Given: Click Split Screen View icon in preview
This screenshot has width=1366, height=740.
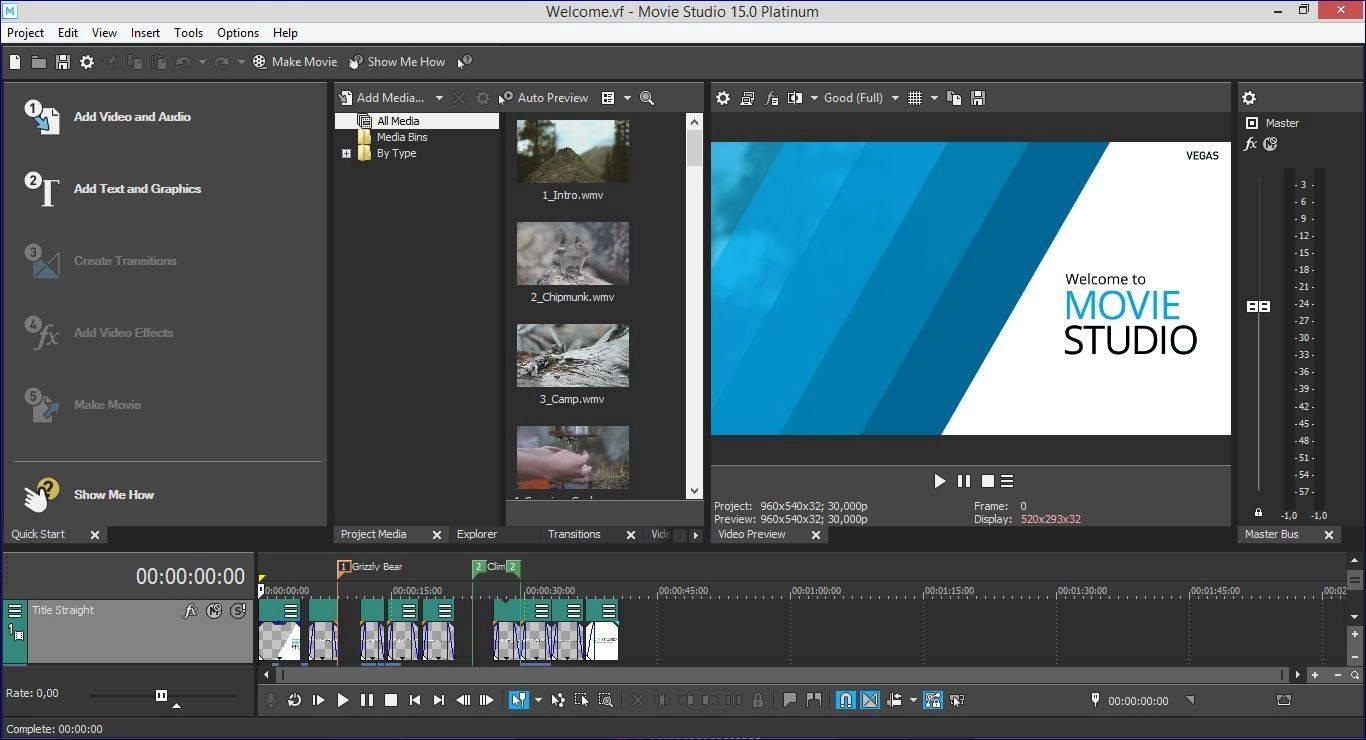Looking at the screenshot, I should click(795, 98).
